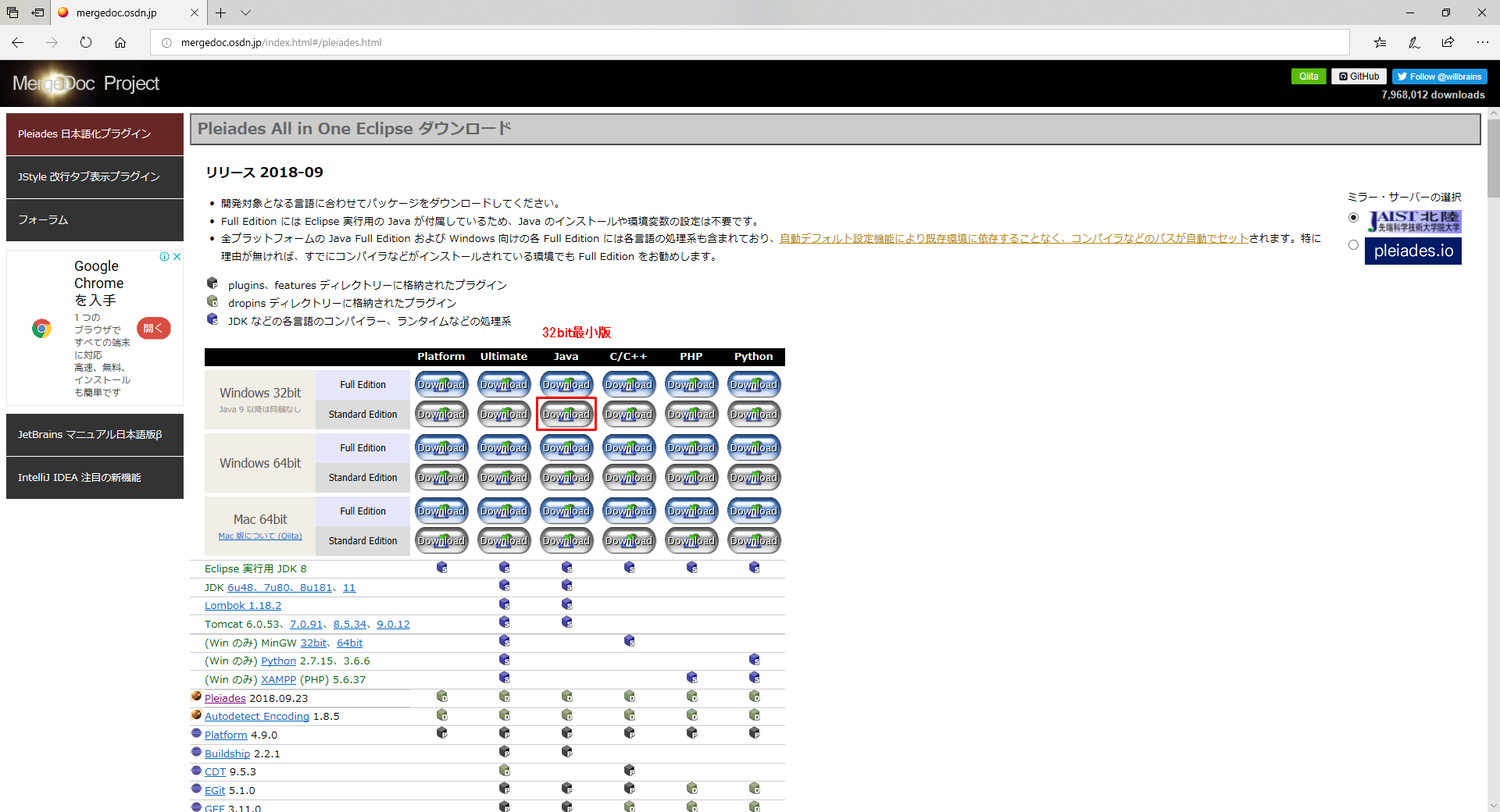Download Windows 32bit Full Edition Python

tap(754, 385)
